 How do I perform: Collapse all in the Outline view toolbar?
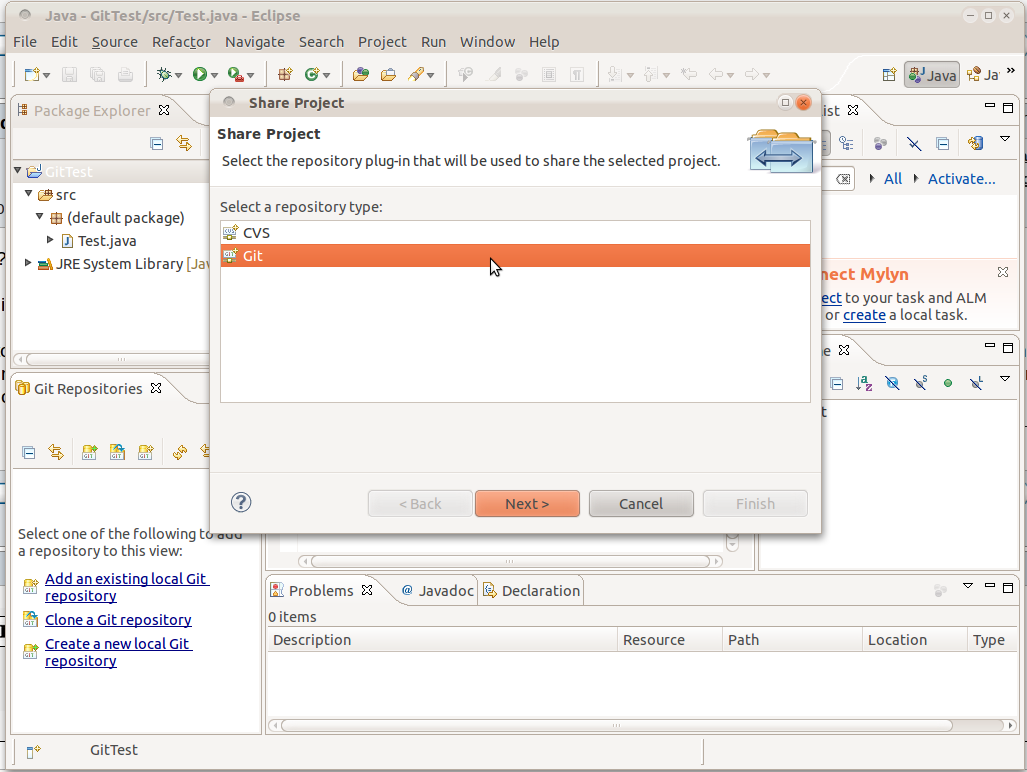(x=836, y=383)
